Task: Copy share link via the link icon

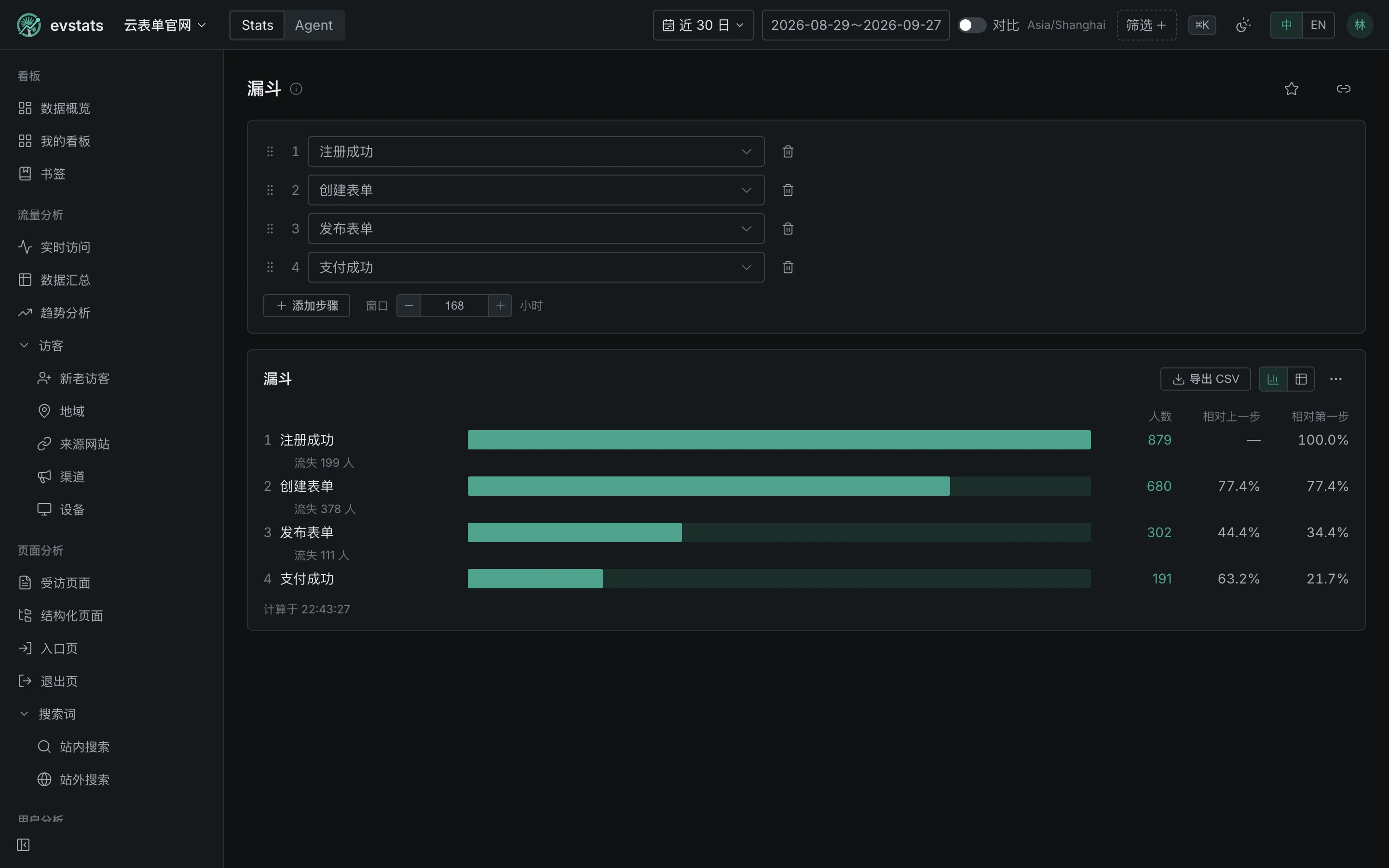Action: coord(1343,88)
